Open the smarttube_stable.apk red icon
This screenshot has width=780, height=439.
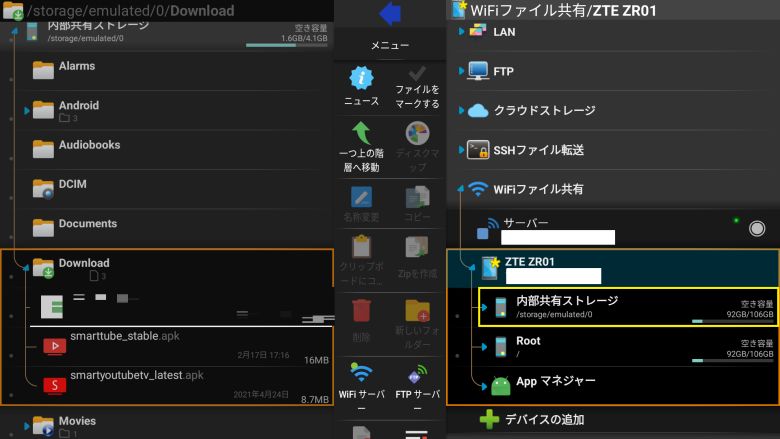click(55, 346)
